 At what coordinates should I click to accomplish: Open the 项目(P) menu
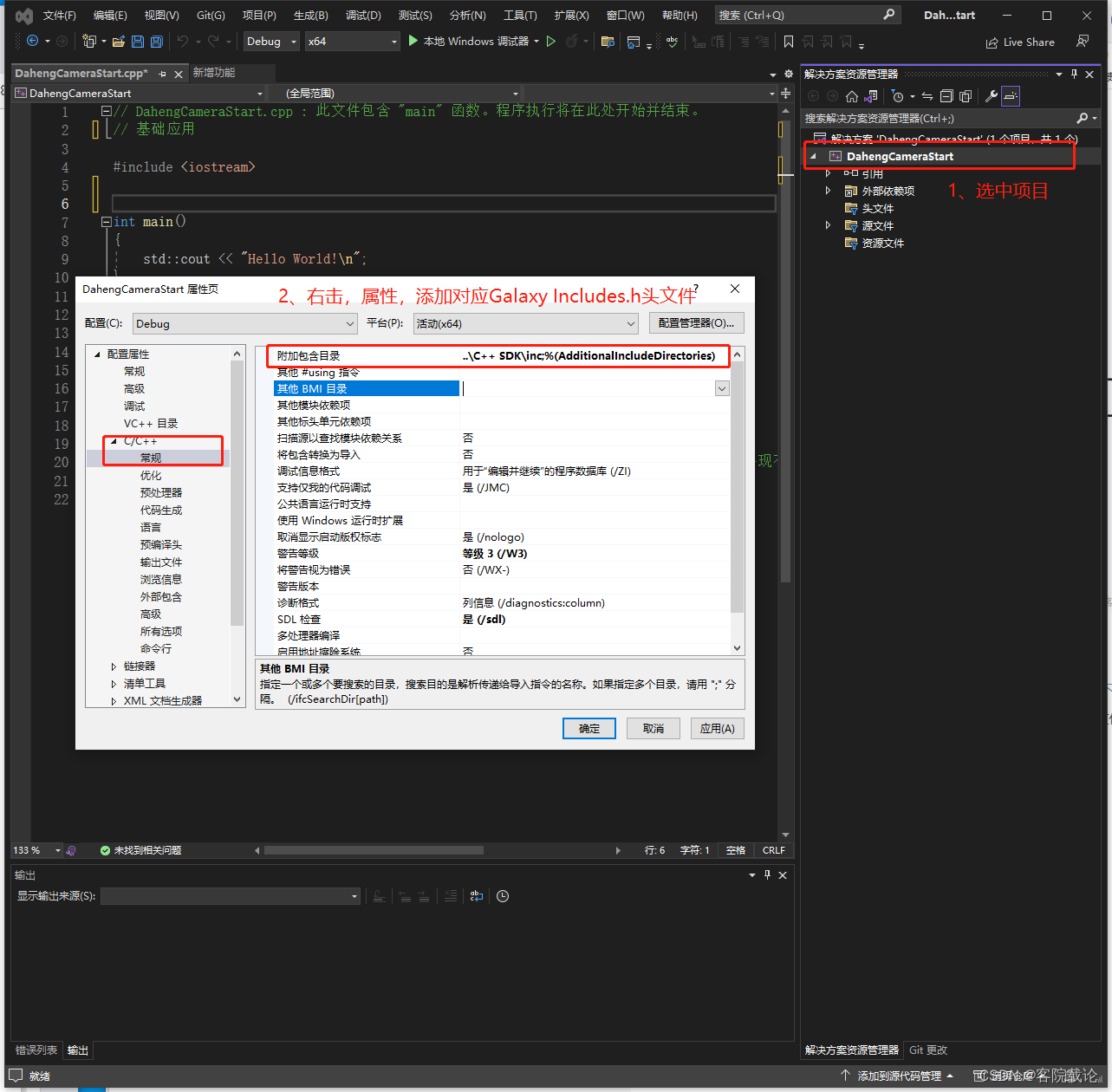(259, 16)
